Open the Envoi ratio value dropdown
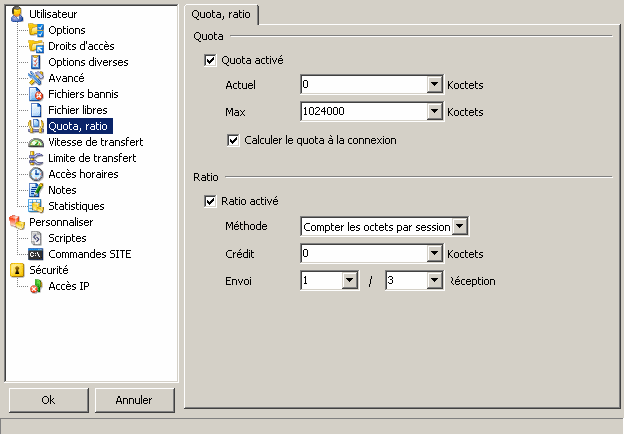 [349, 282]
